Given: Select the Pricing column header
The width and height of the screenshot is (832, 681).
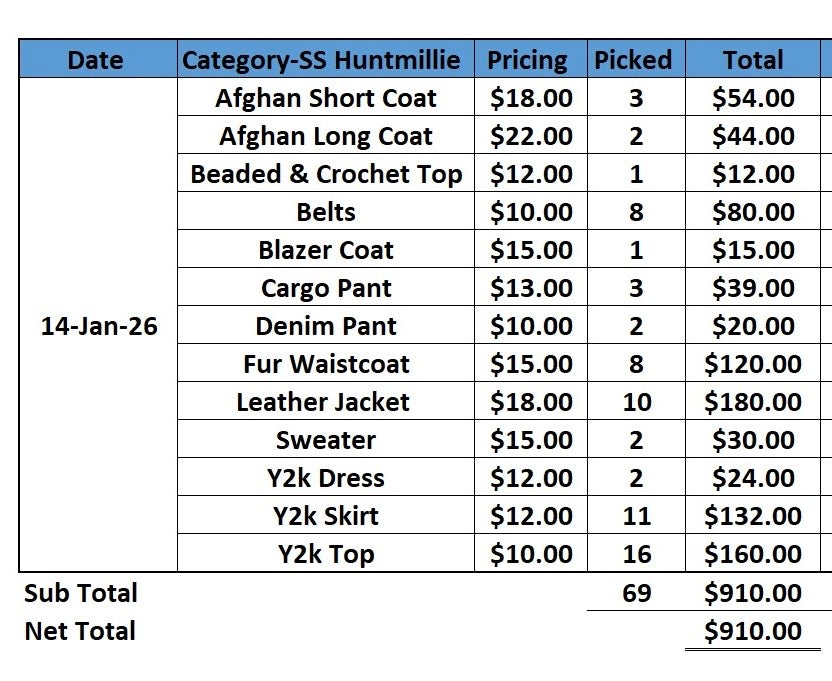Looking at the screenshot, I should tap(531, 59).
